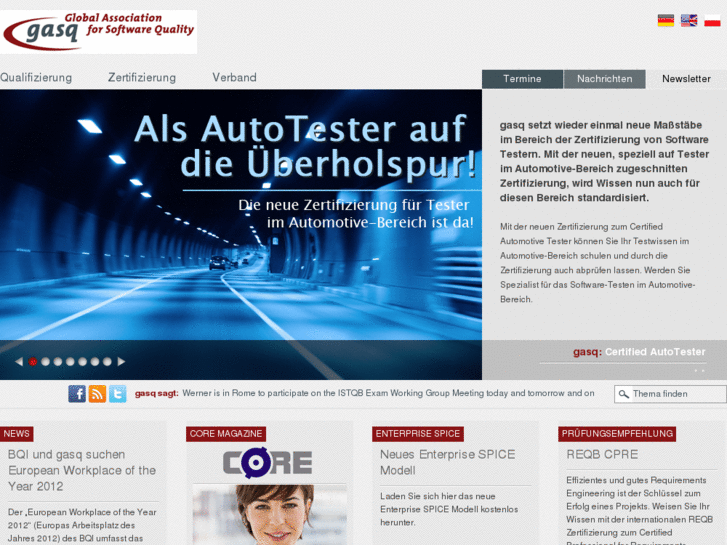Open the CORE magazine cover photo
The height and width of the screenshot is (545, 727).
tap(269, 515)
